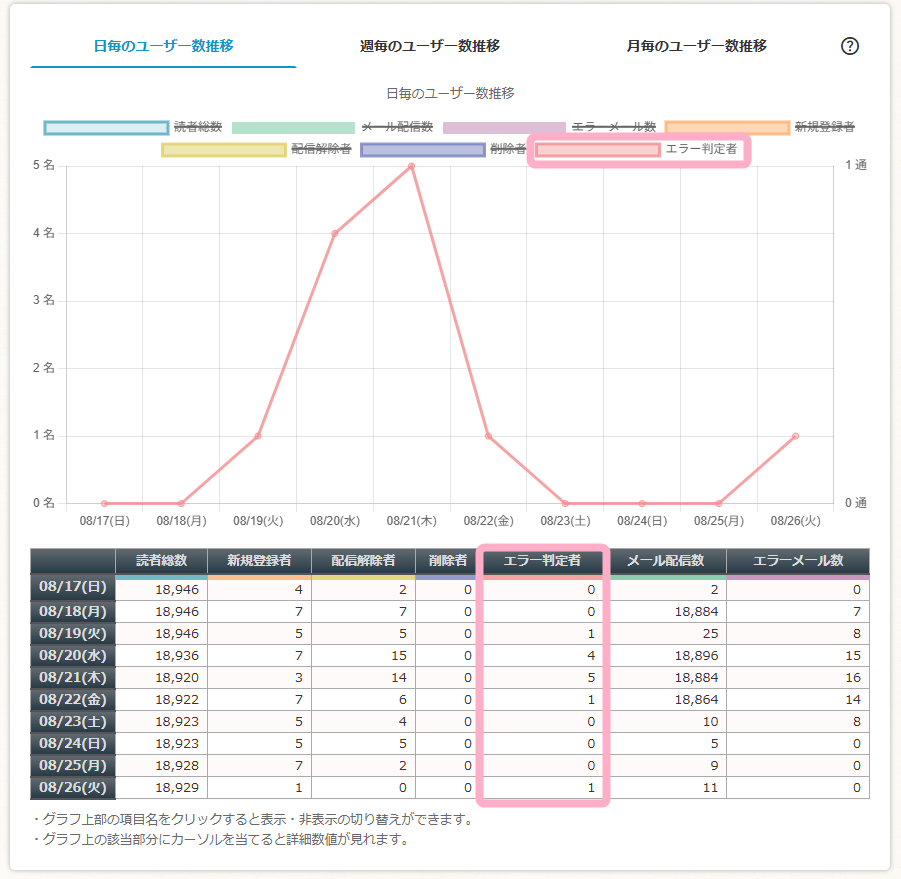901x879 pixels.
Task: Toggle エラー判定者 legend series
Action: 636,149
